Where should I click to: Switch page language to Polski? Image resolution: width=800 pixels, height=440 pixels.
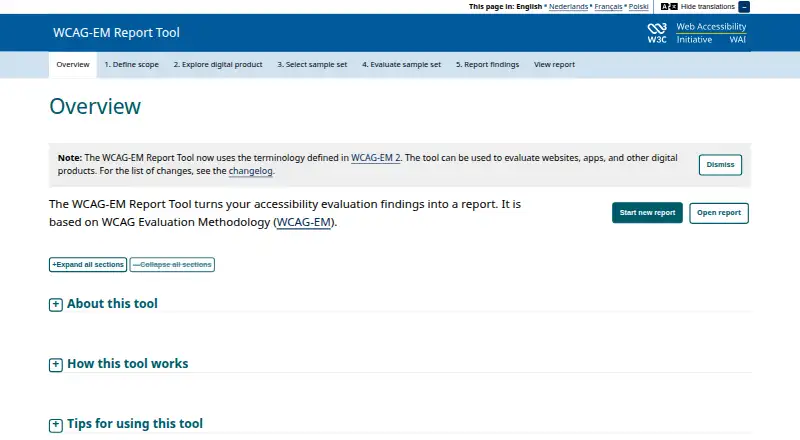coord(638,7)
